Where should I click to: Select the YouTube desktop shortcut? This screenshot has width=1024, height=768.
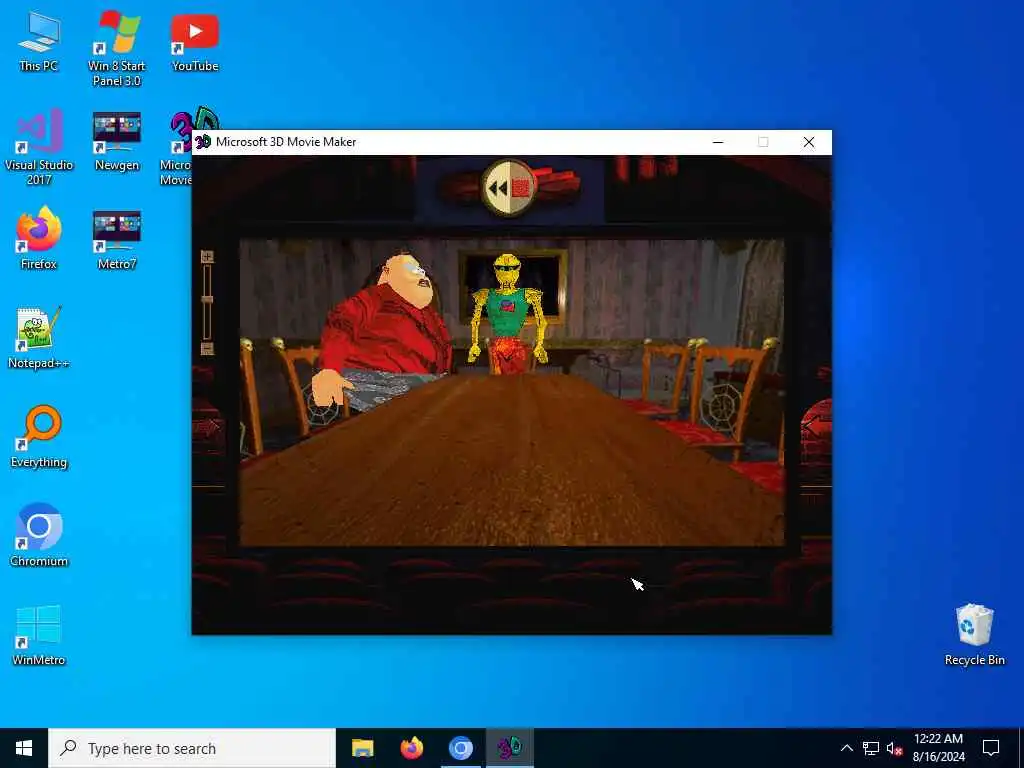(195, 41)
